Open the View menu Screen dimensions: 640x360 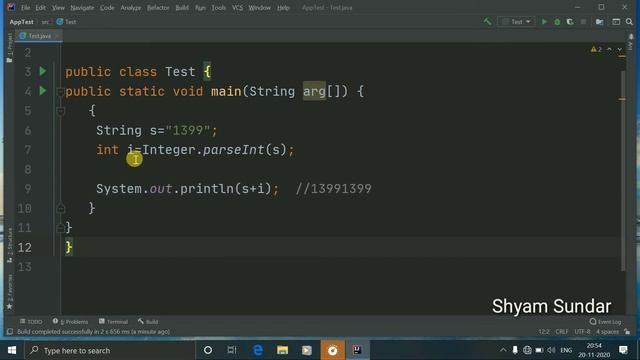tap(58, 7)
